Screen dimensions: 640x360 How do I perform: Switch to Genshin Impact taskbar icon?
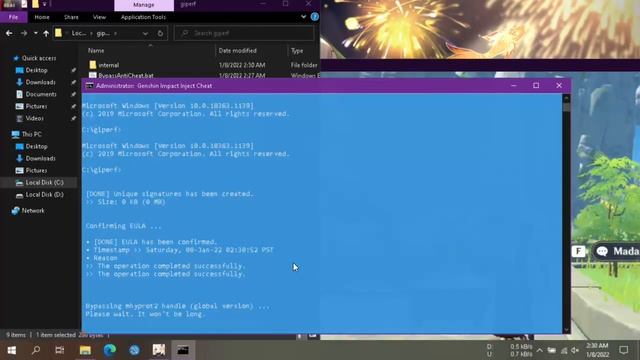pos(159,350)
